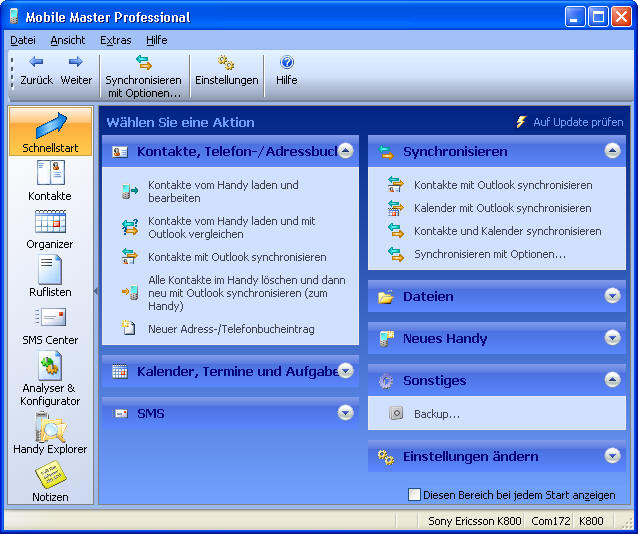The height and width of the screenshot is (534, 638).
Task: Expand the Dateien section
Action: 612,296
